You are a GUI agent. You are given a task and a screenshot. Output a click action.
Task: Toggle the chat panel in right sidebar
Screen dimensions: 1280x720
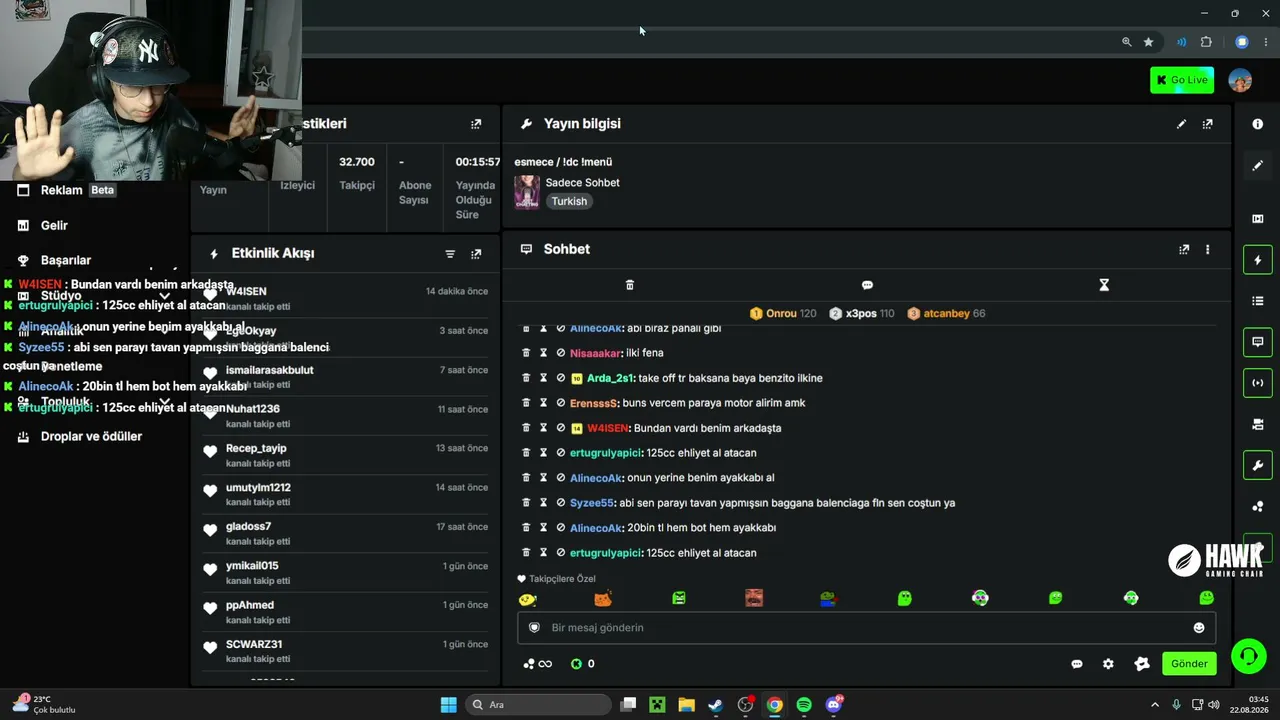(1258, 342)
